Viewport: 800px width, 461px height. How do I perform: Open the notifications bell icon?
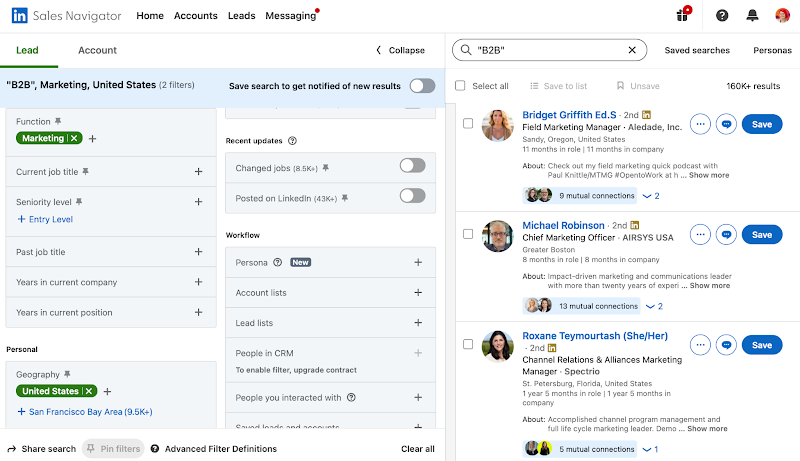752,15
